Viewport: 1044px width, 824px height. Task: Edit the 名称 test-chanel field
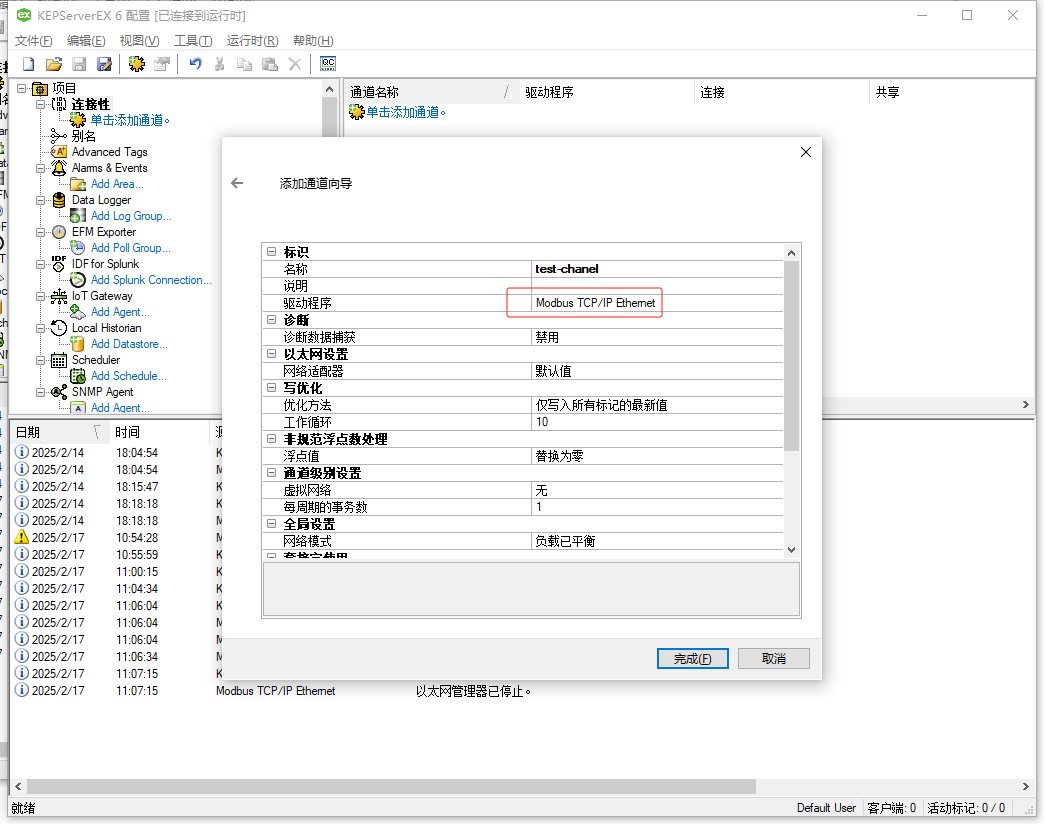click(x=657, y=269)
